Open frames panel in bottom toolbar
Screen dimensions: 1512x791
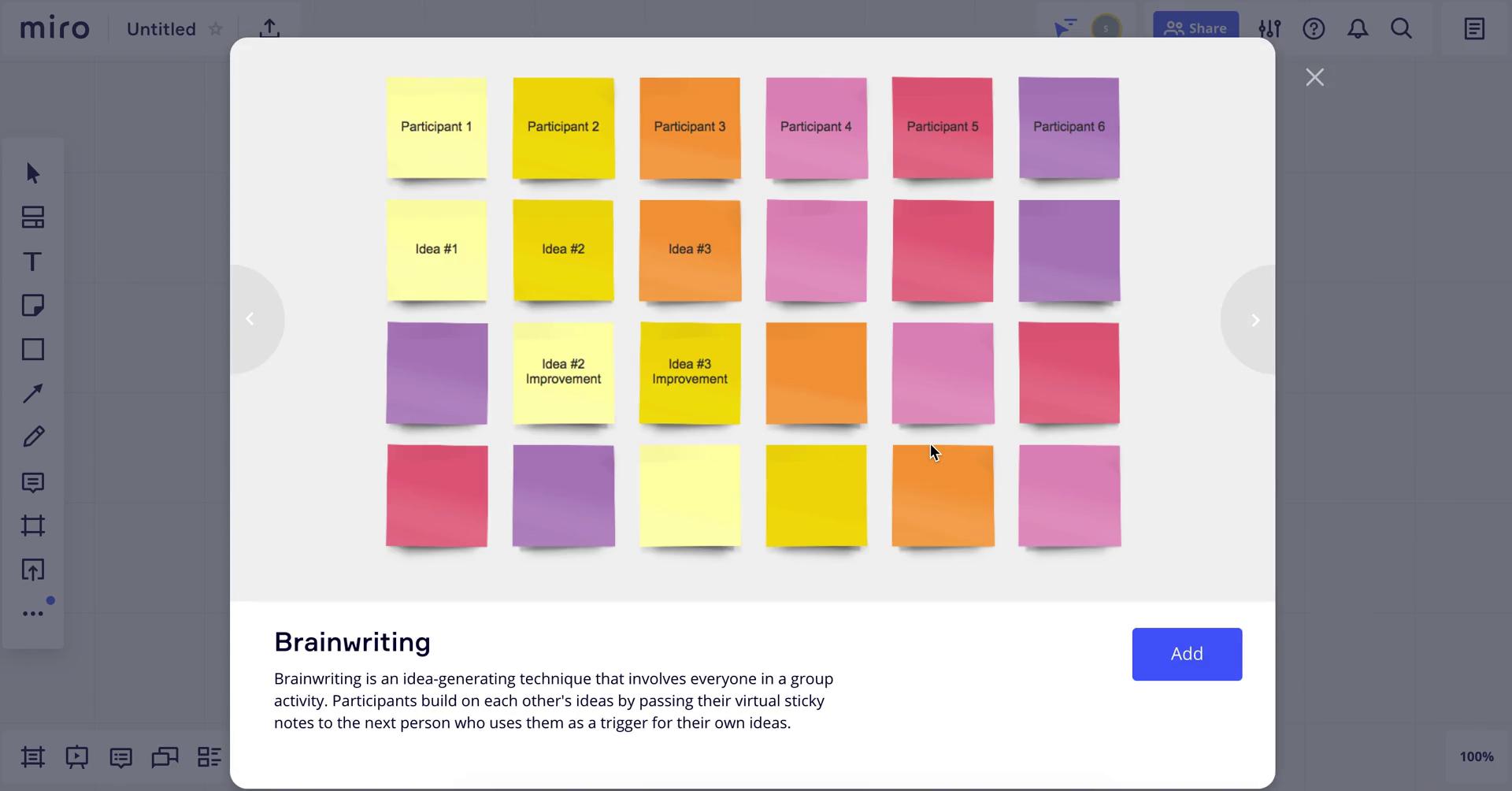click(32, 757)
